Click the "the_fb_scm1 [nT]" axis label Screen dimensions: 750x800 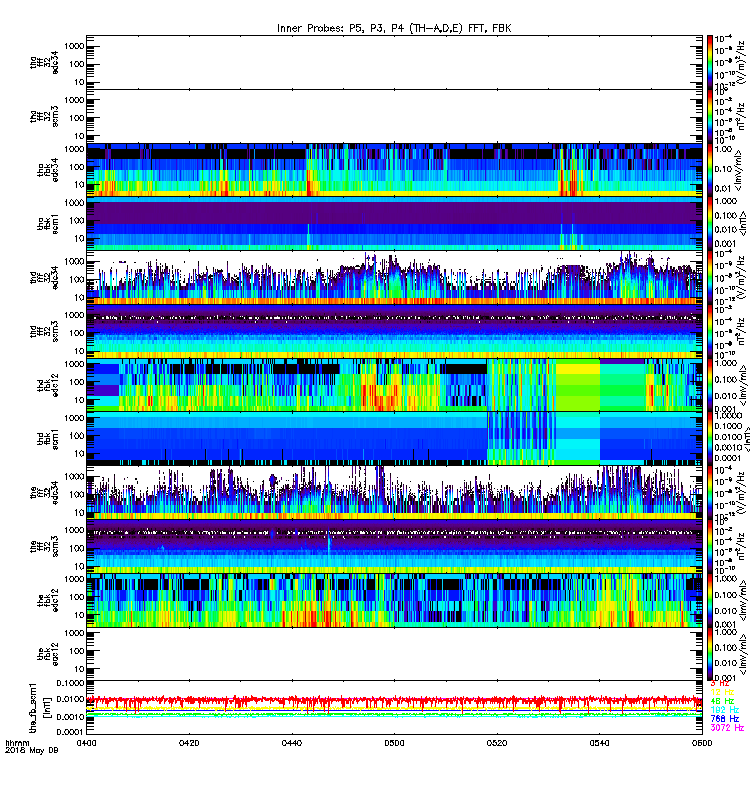pyautogui.click(x=40, y=708)
